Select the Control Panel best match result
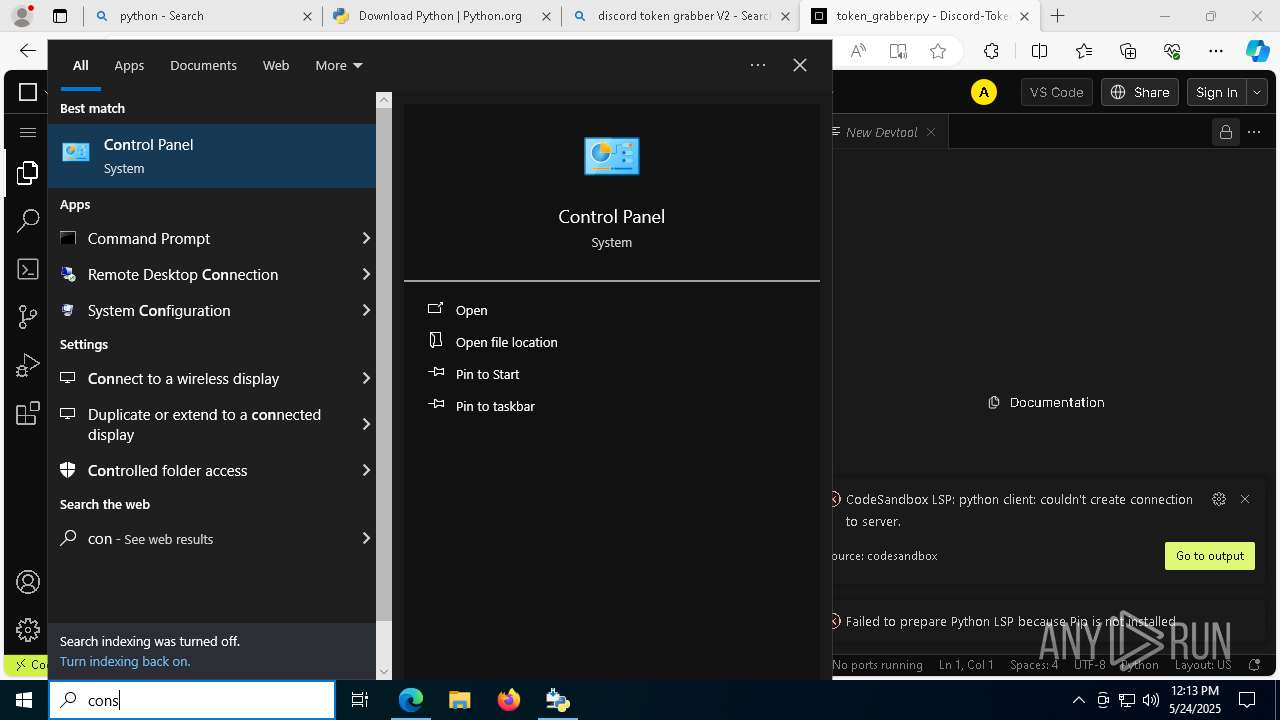The image size is (1280, 720). (212, 156)
